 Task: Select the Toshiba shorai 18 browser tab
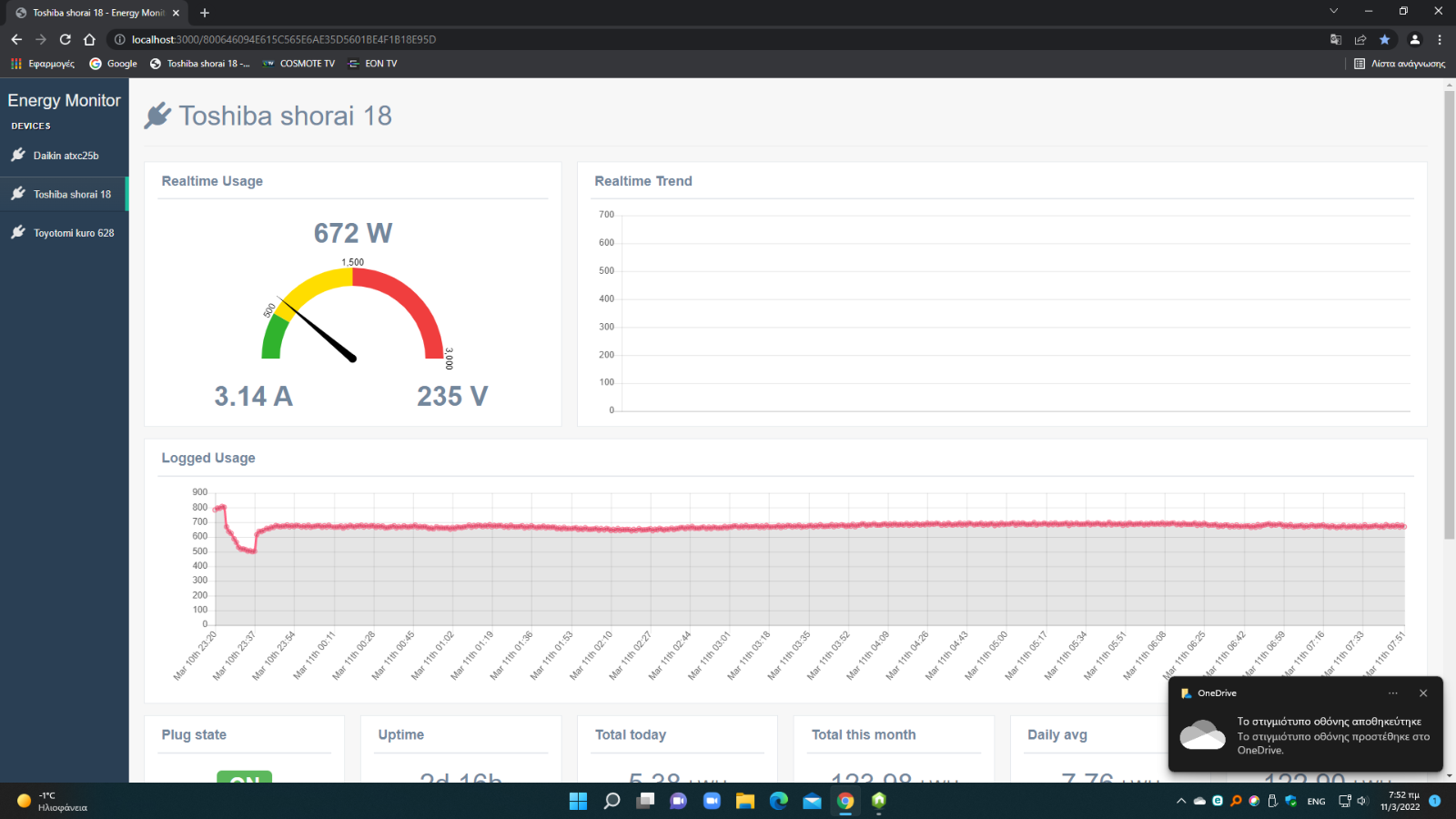96,13
